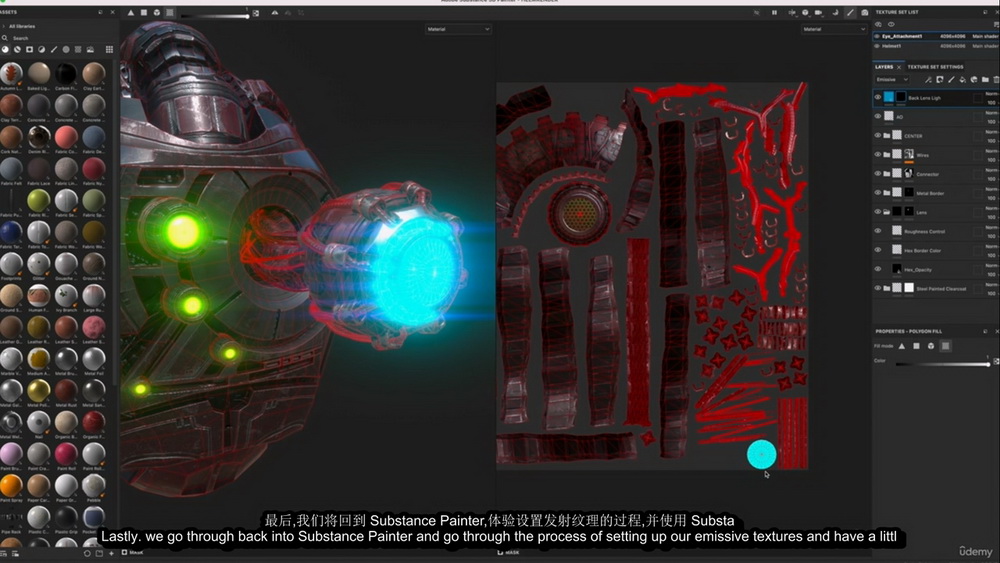
Task: Hide the CENTER folder layer
Action: pyautogui.click(x=878, y=136)
